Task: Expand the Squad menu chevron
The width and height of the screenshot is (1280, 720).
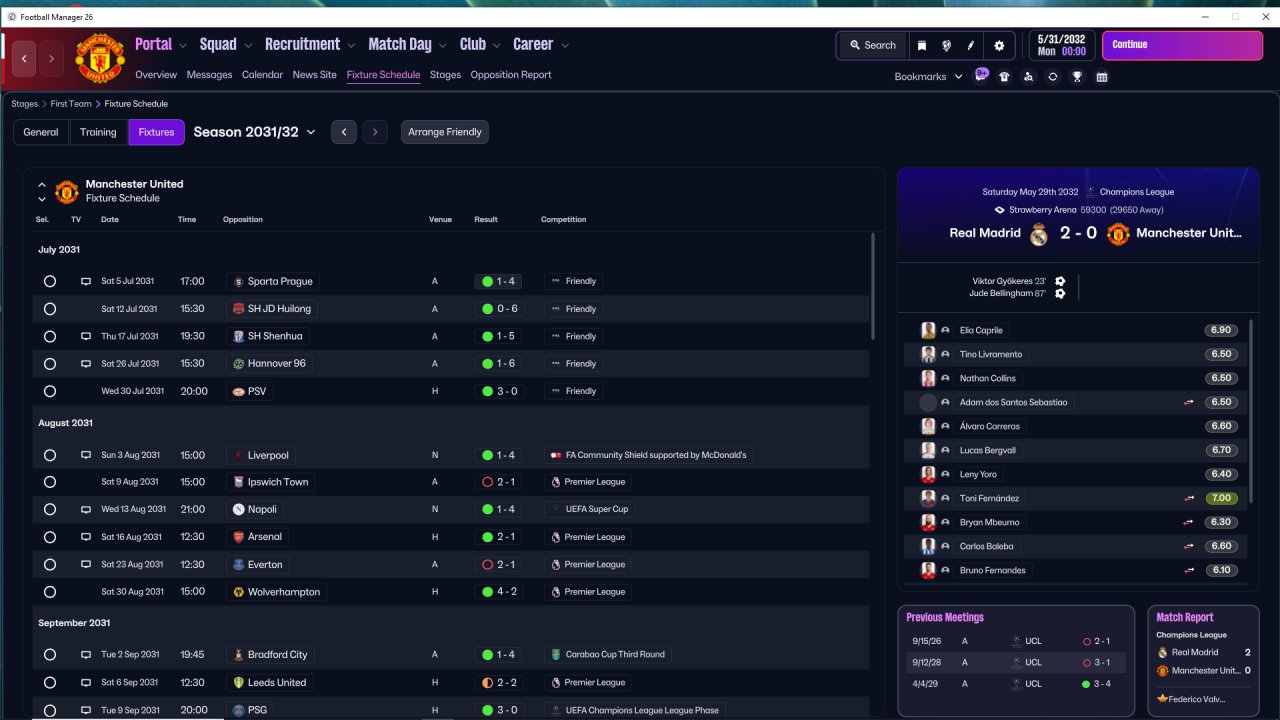Action: click(x=247, y=46)
